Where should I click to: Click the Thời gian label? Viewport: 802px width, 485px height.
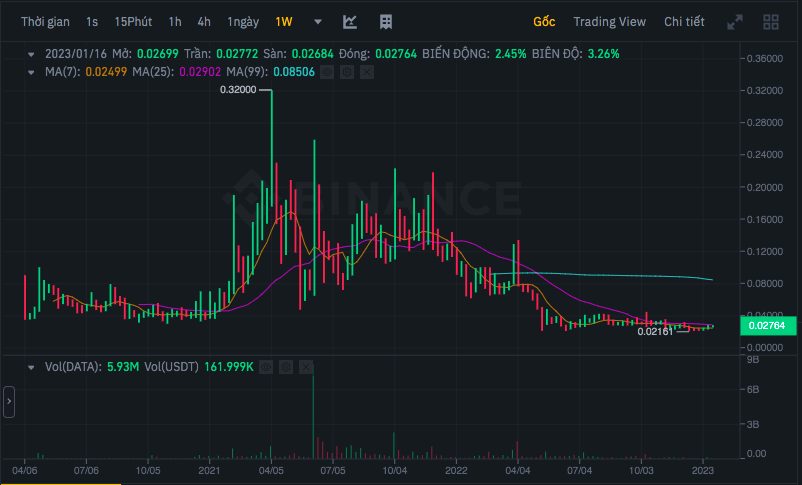click(45, 22)
